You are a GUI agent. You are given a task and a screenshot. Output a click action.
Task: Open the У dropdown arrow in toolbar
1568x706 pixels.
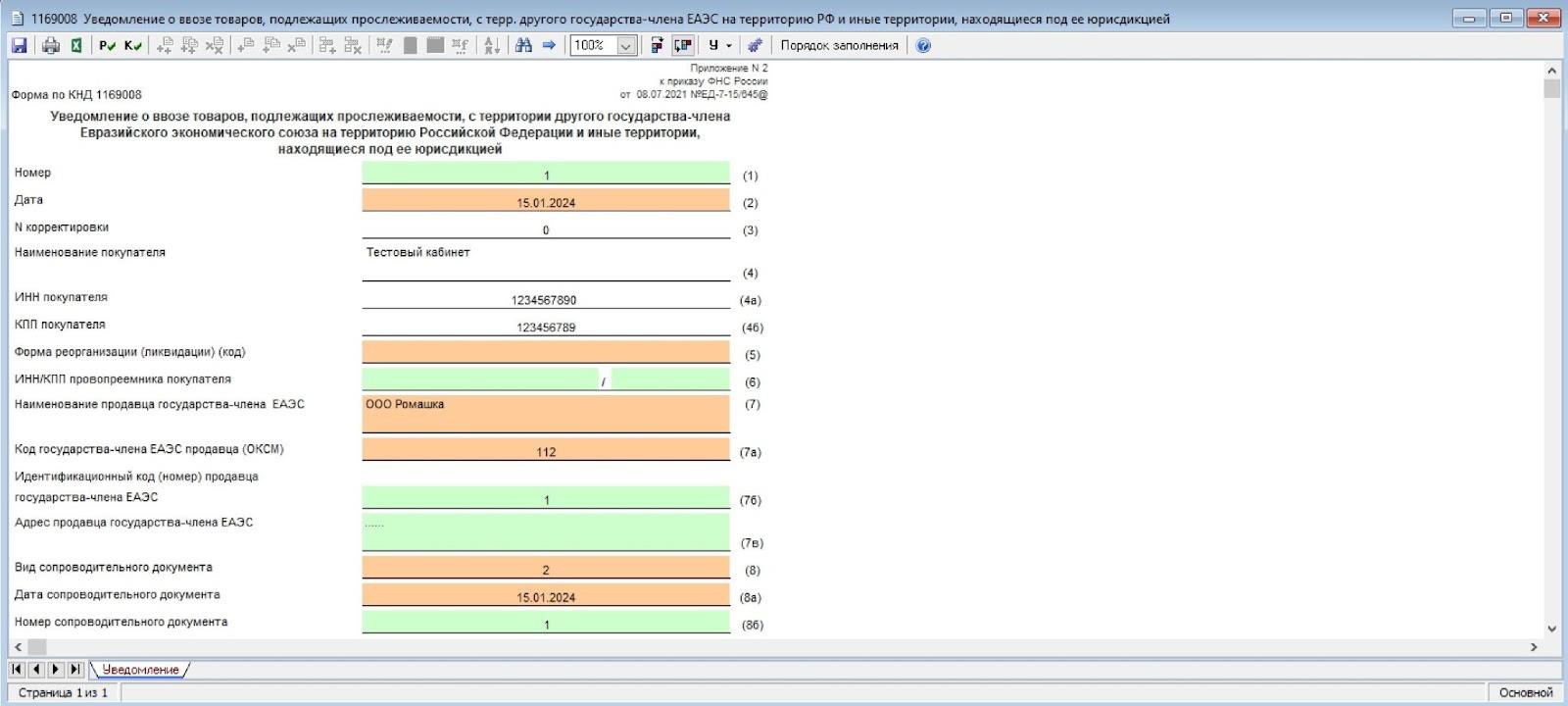tap(729, 45)
